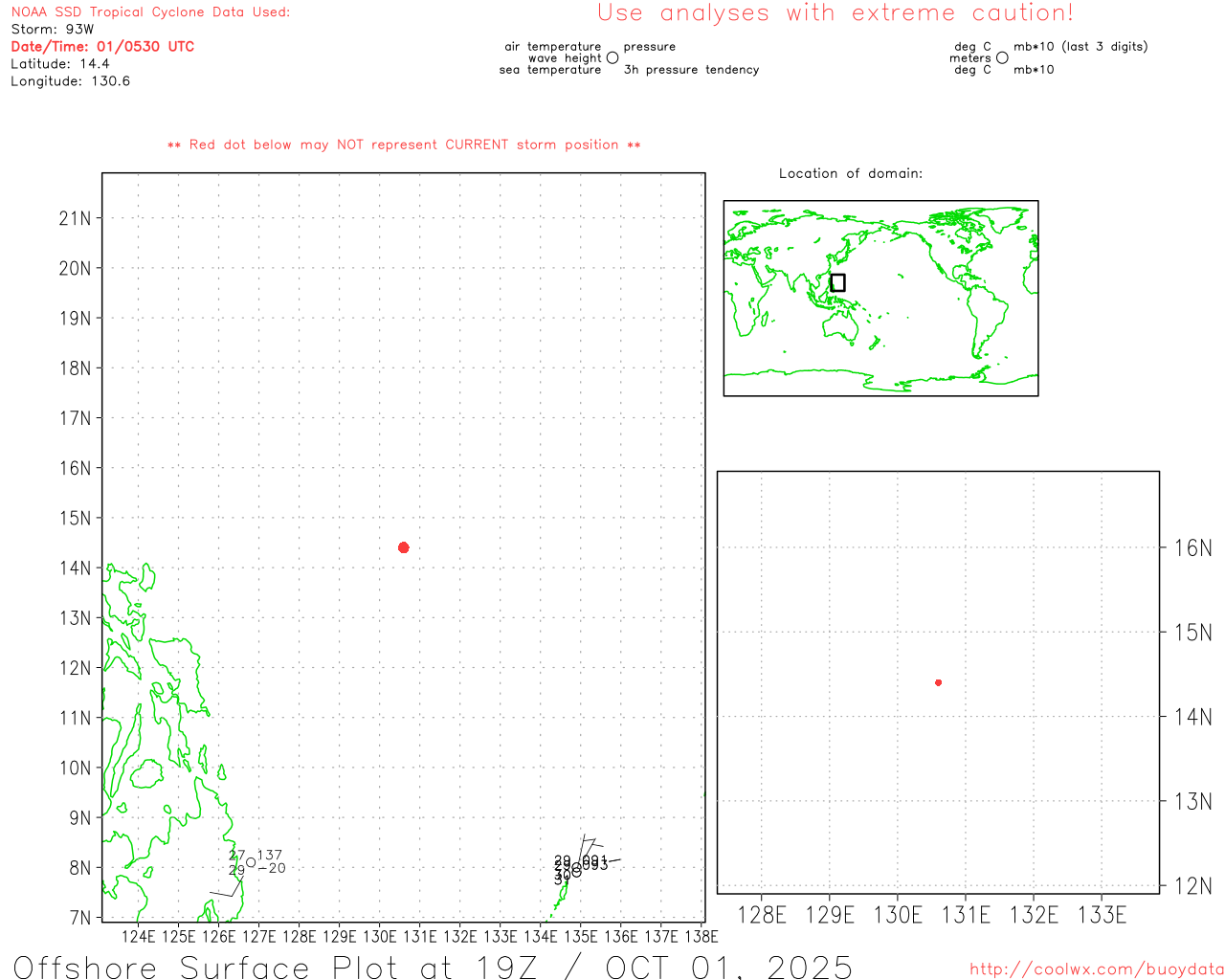Click the '21N' latitude axis label

75,218
